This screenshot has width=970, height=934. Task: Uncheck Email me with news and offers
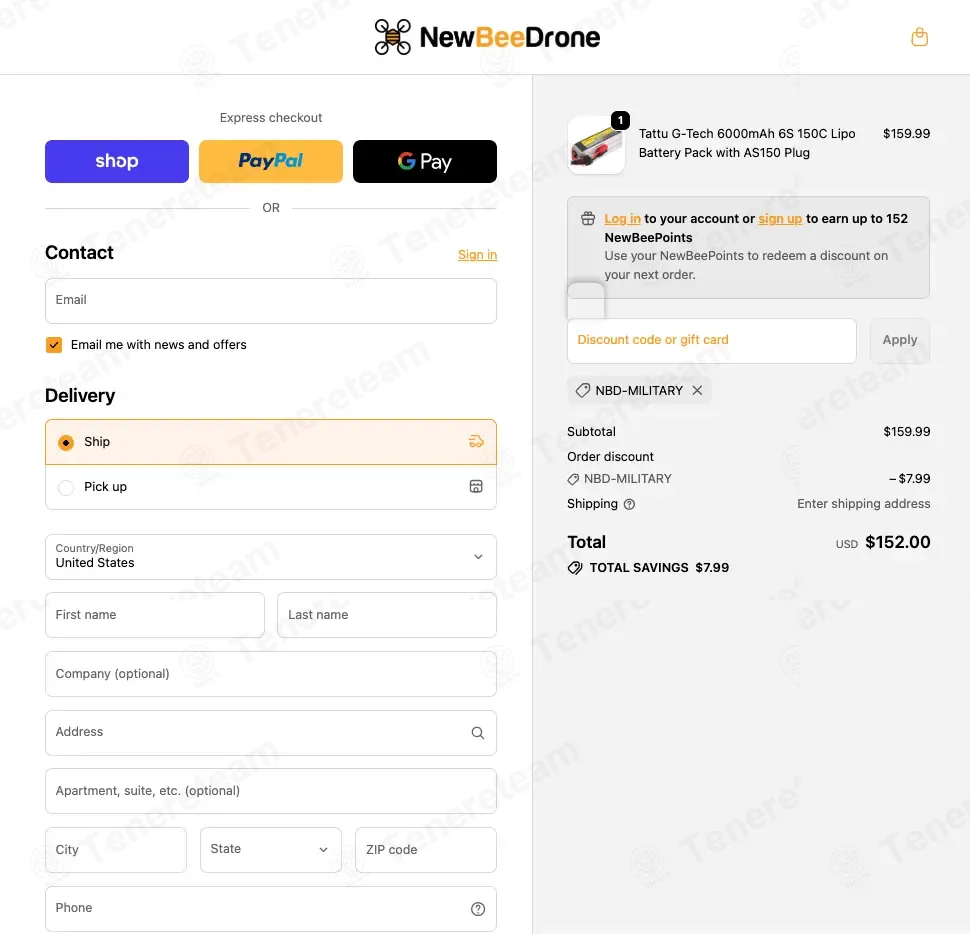pyautogui.click(x=54, y=345)
